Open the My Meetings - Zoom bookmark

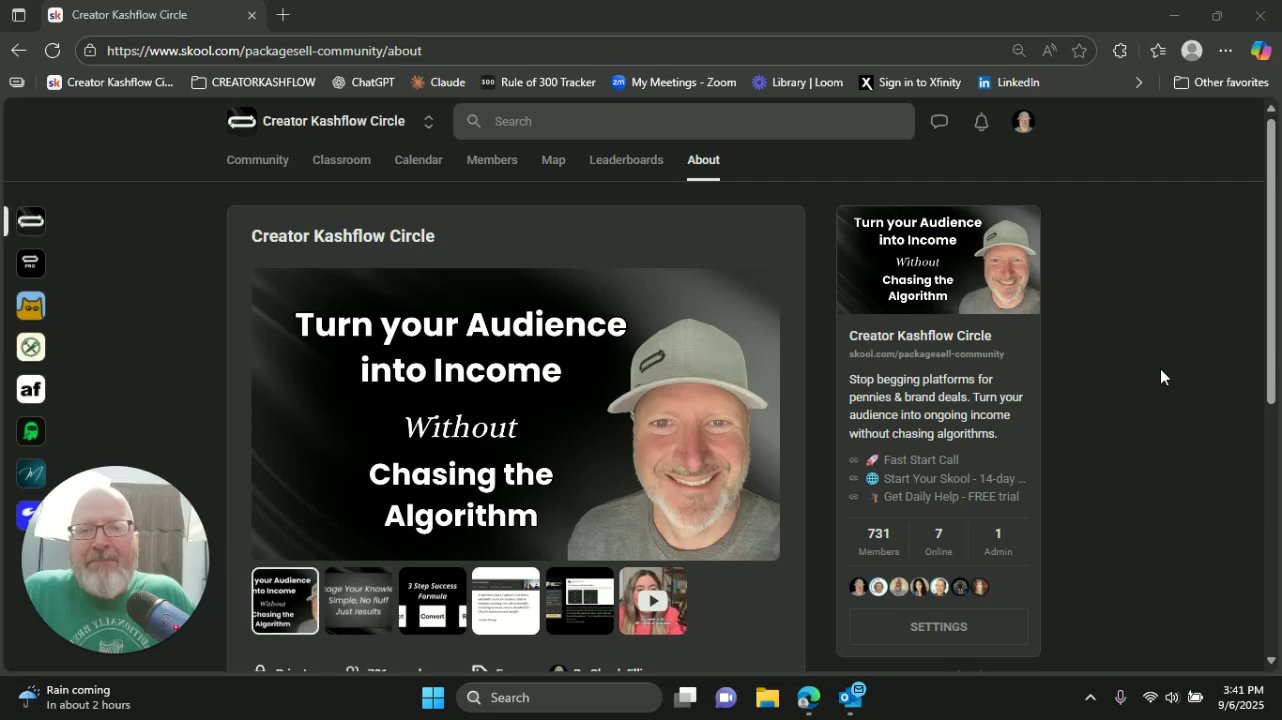(673, 83)
